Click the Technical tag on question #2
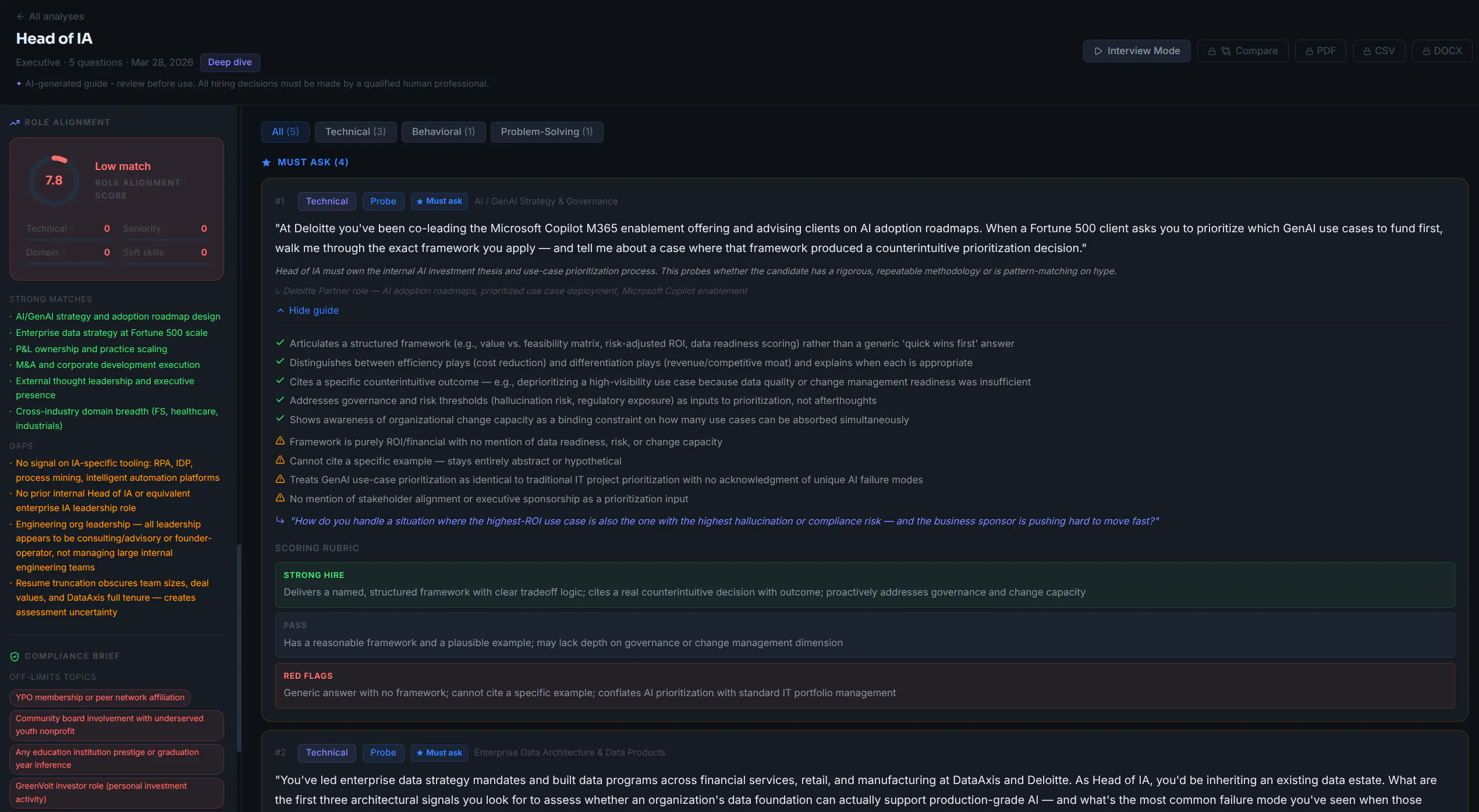The image size is (1479, 812). point(327,753)
